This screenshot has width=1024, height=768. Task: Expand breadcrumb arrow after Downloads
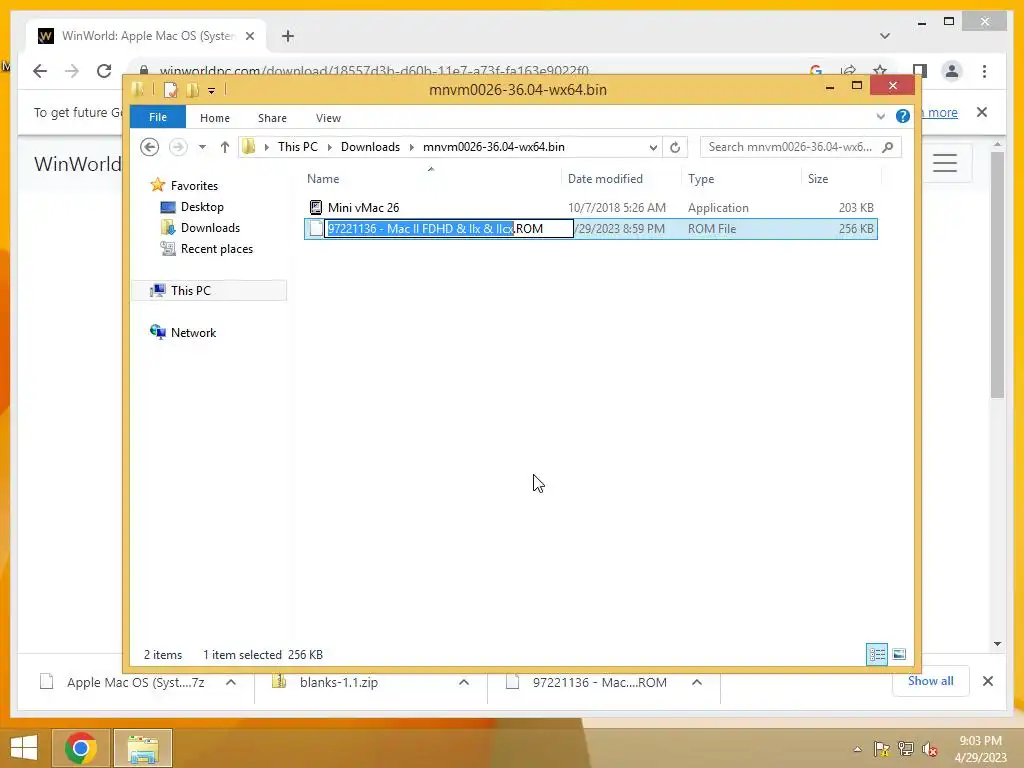point(411,147)
